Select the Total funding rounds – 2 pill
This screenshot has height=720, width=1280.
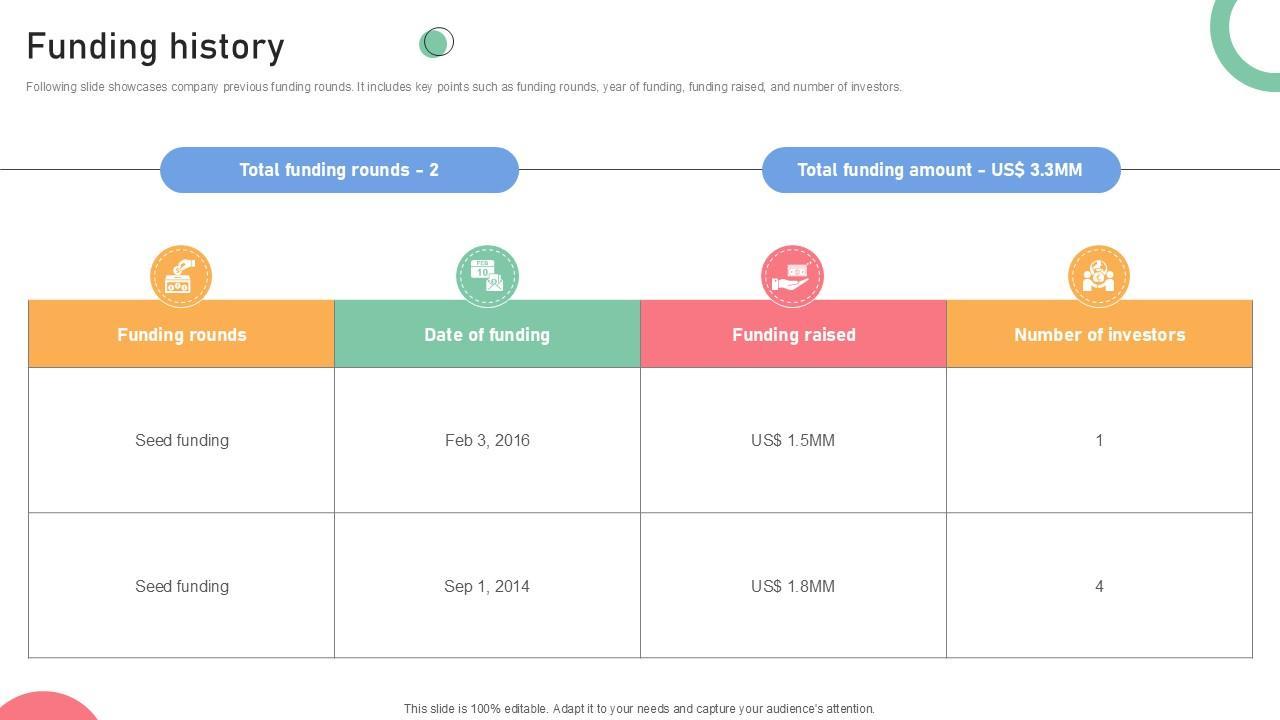339,170
